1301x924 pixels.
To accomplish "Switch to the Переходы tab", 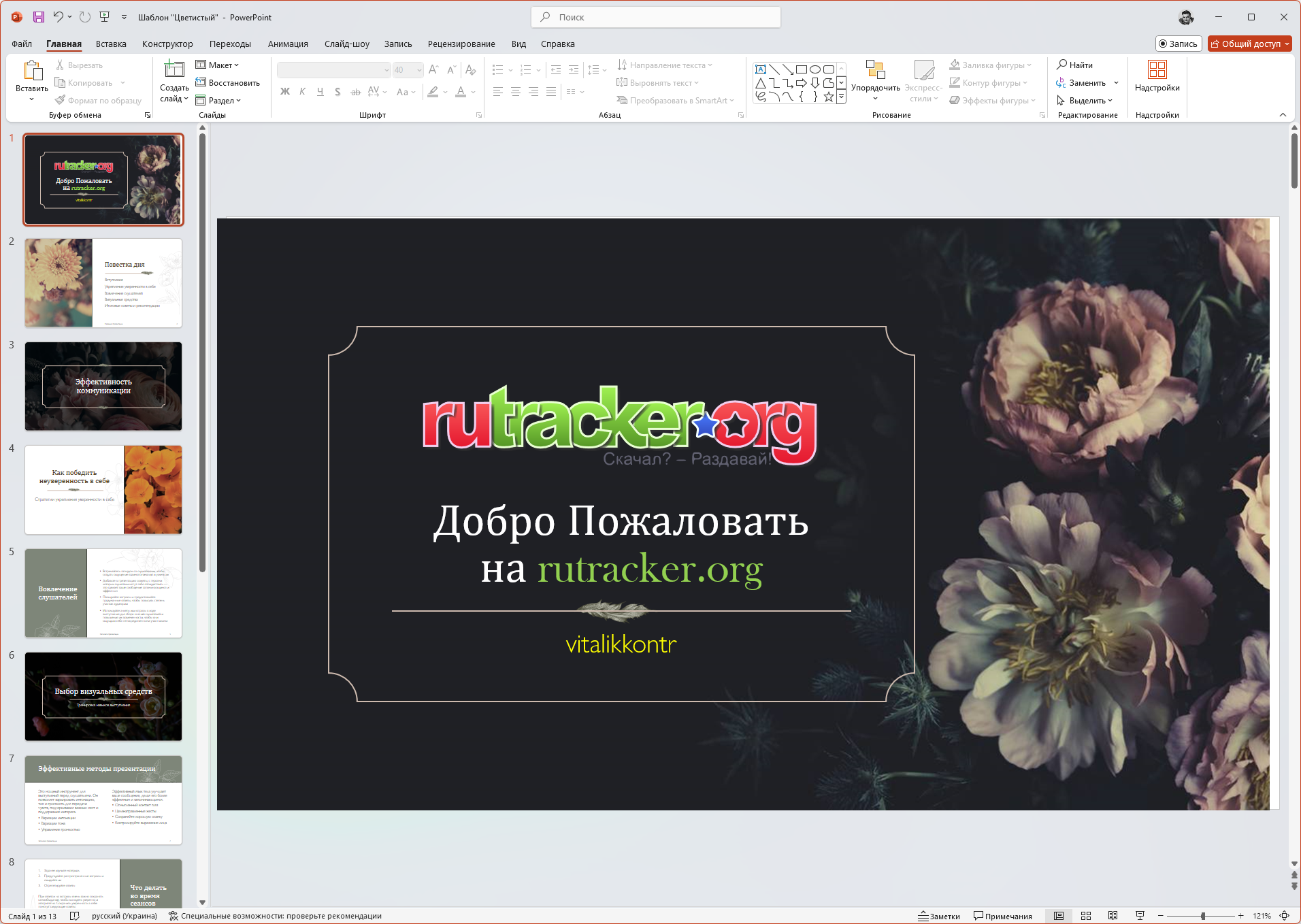I will click(x=230, y=44).
